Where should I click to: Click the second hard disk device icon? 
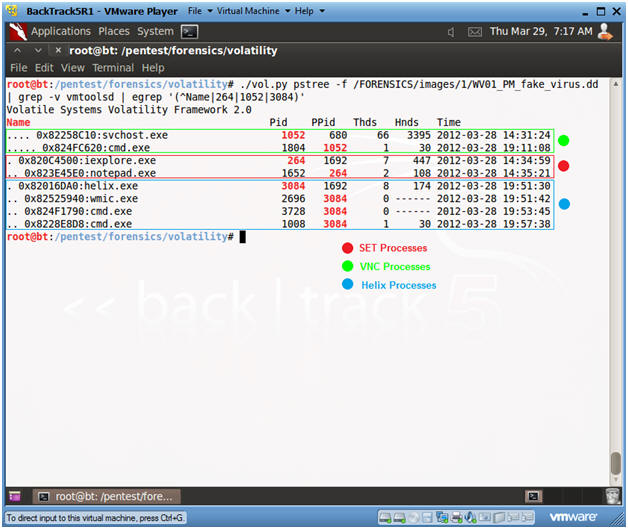(399, 518)
